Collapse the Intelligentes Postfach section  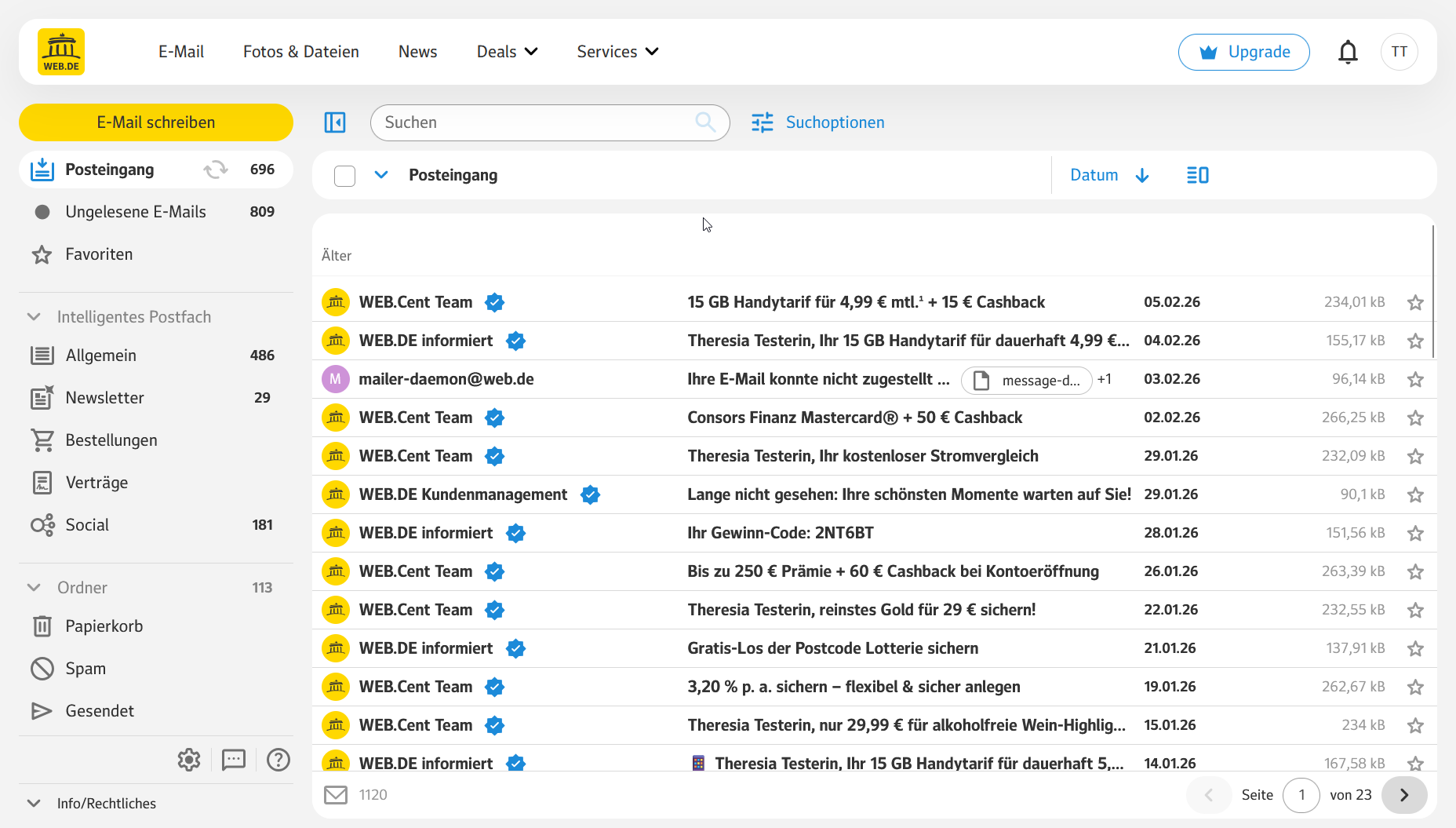(x=34, y=317)
